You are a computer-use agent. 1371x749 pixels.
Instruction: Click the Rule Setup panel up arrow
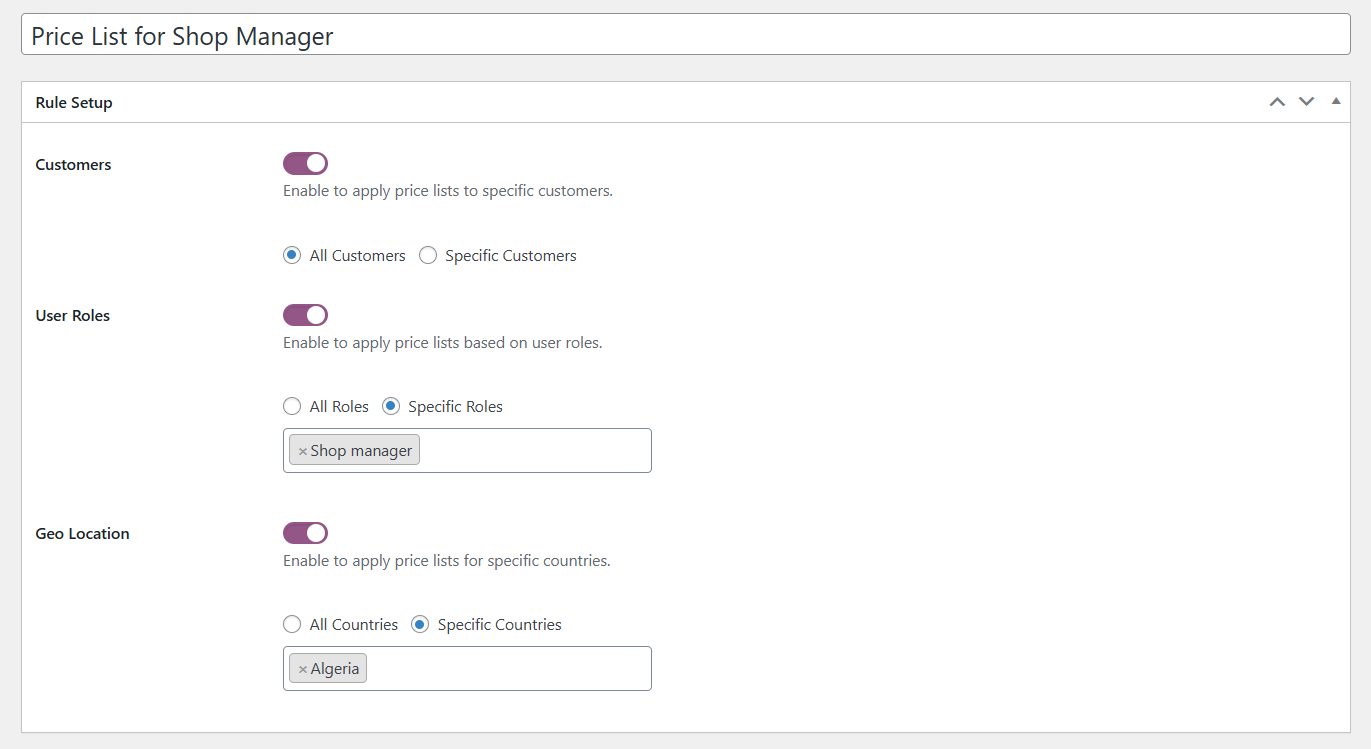pos(1277,101)
